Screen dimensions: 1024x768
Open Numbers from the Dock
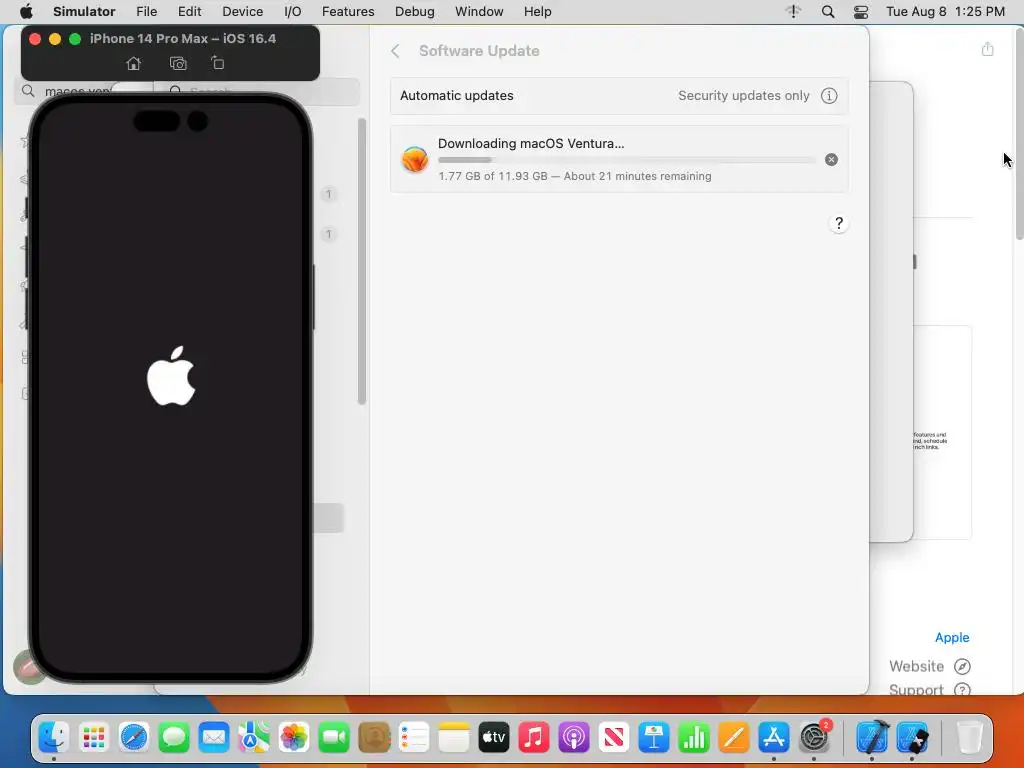click(x=694, y=738)
